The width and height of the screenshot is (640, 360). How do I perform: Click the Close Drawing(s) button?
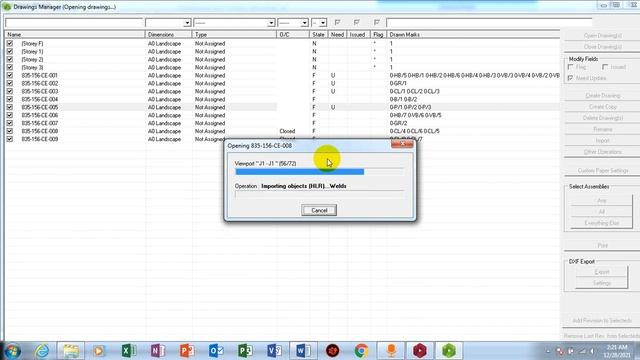pyautogui.click(x=602, y=47)
